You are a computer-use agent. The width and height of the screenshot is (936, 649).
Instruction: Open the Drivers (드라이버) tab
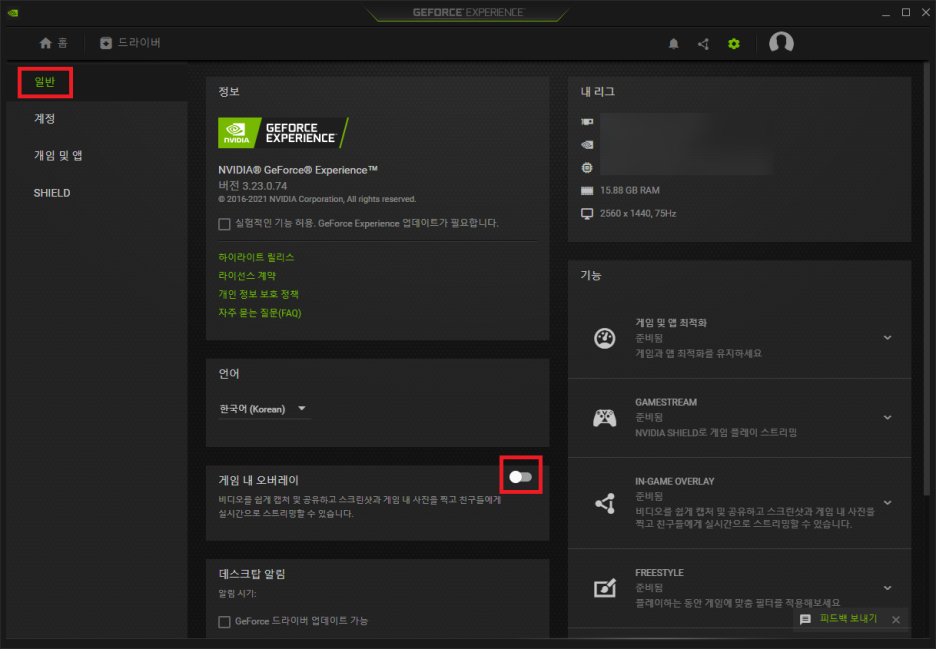point(130,43)
